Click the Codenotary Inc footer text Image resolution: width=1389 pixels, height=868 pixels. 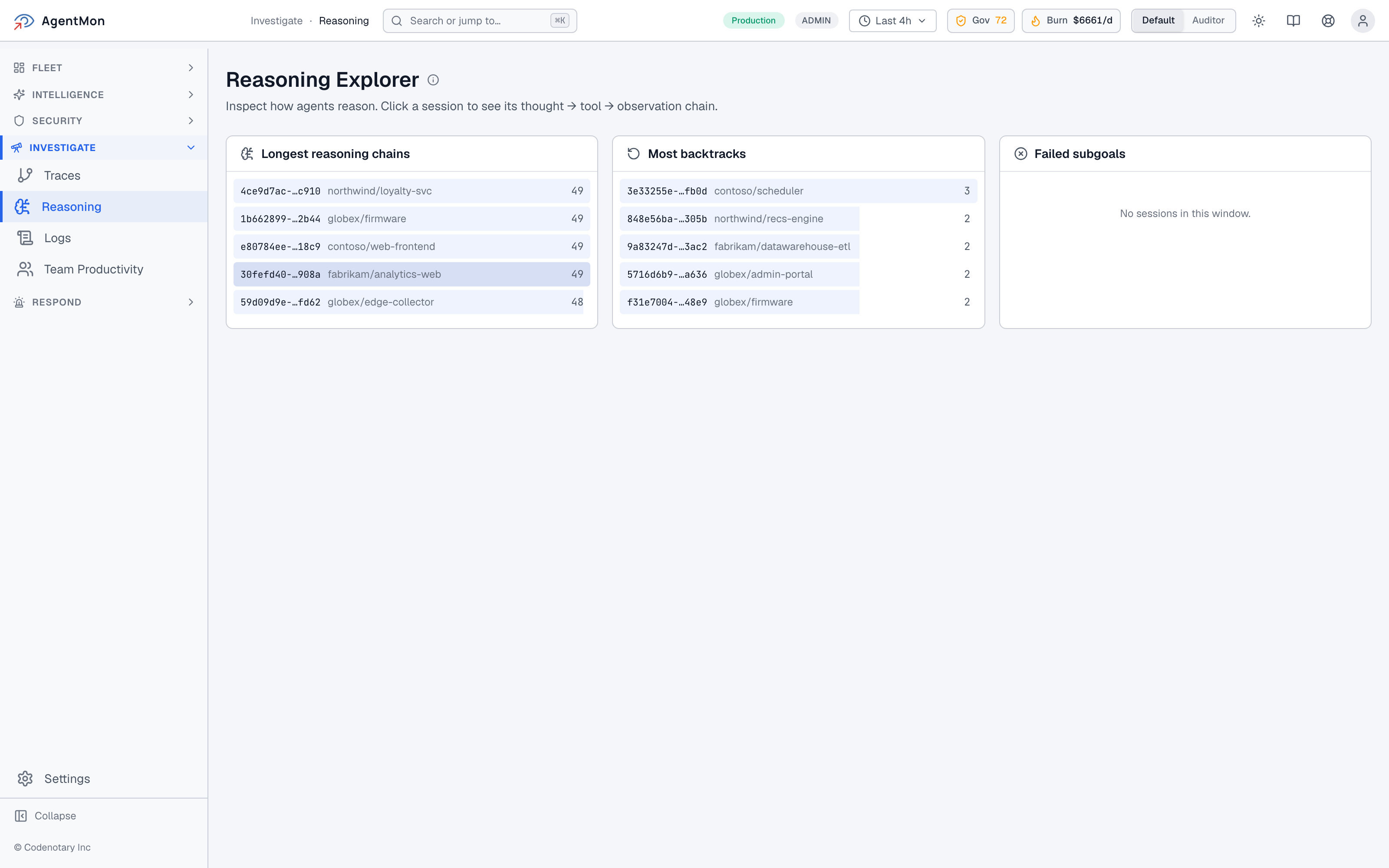pos(52,847)
